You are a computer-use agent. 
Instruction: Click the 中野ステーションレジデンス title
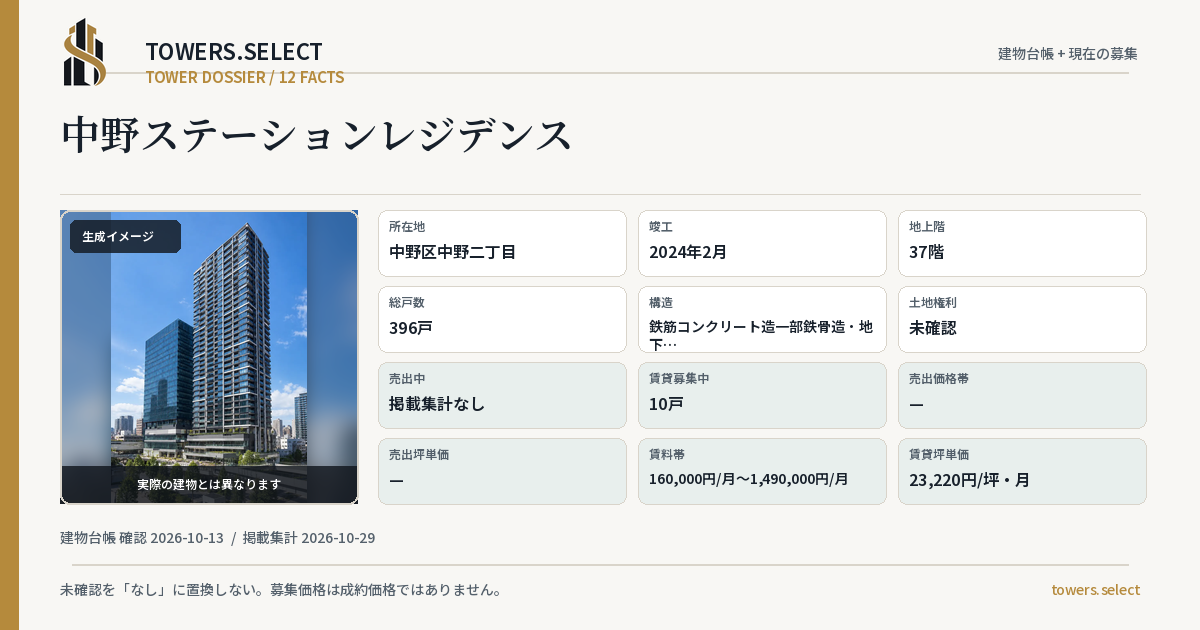[317, 135]
